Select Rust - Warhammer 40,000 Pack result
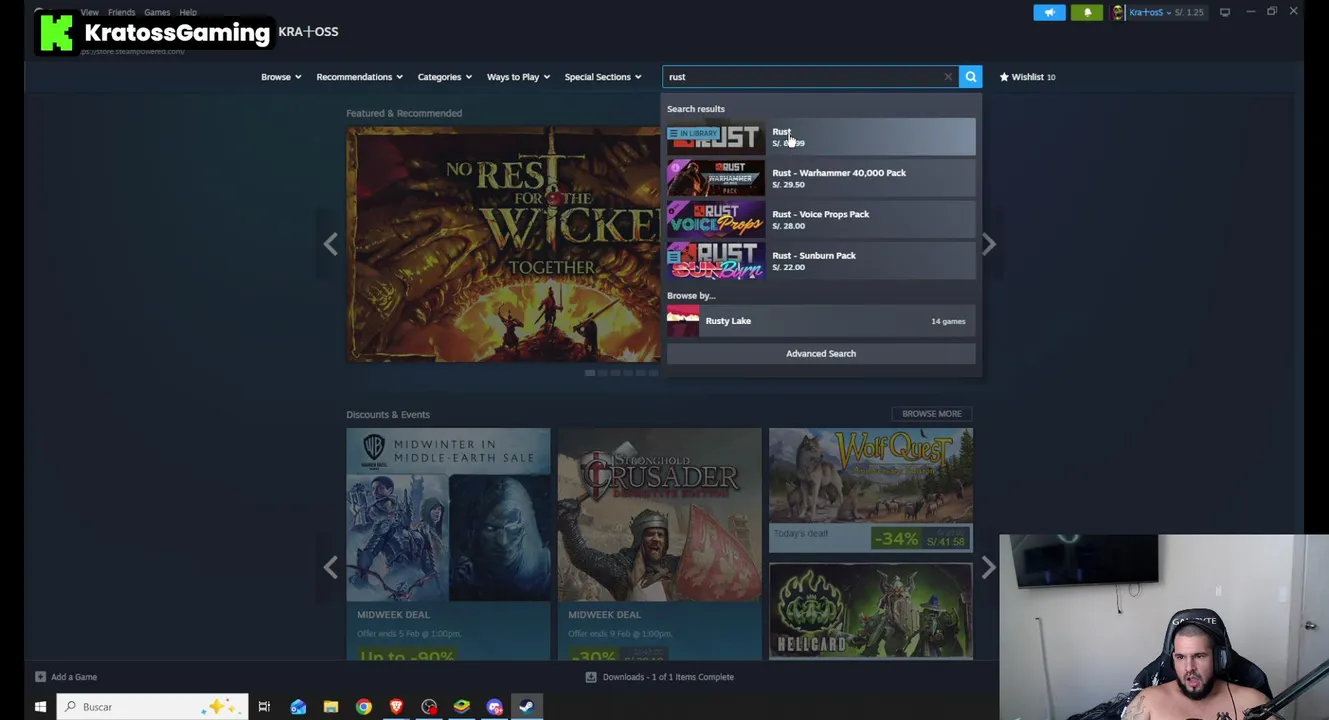This screenshot has height=720, width=1329. (x=821, y=178)
